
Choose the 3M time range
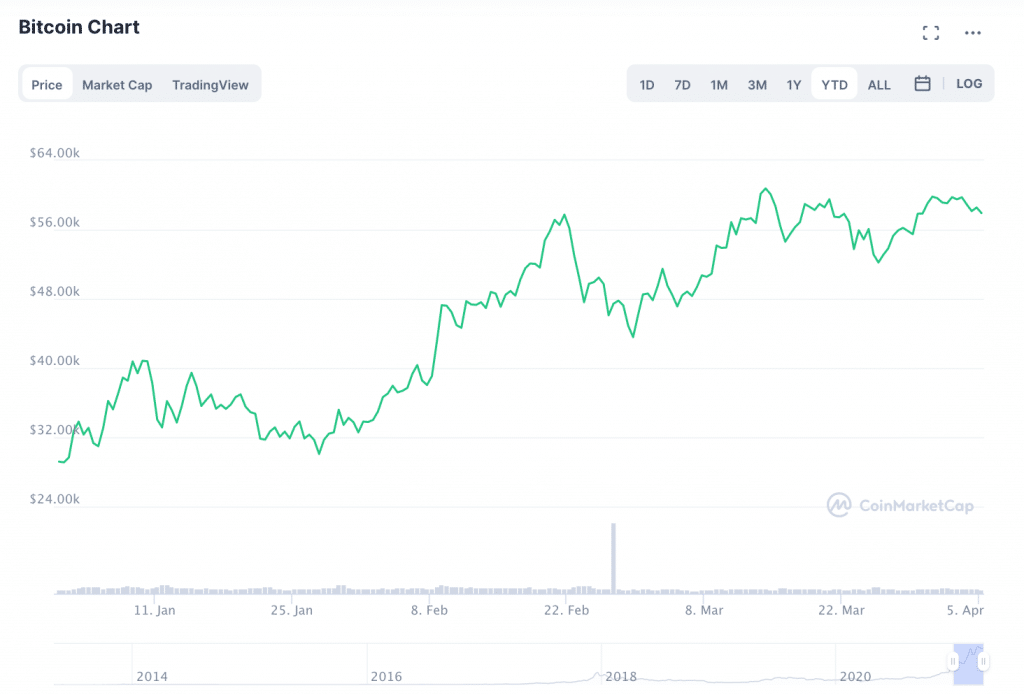757,85
